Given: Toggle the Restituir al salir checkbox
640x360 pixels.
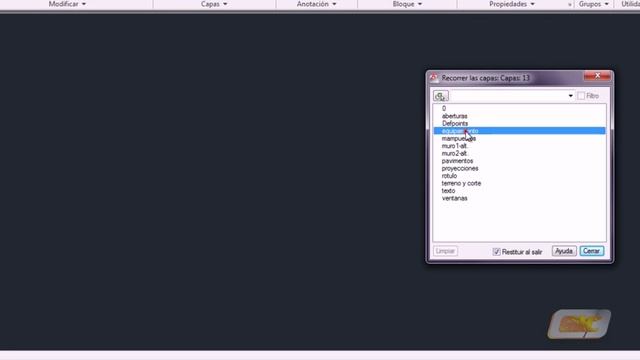Looking at the screenshot, I should tap(496, 252).
